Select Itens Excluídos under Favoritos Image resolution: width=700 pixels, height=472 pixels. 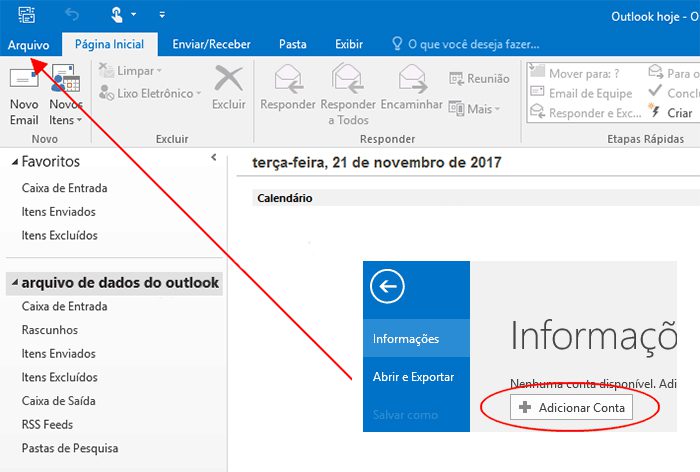[59, 235]
